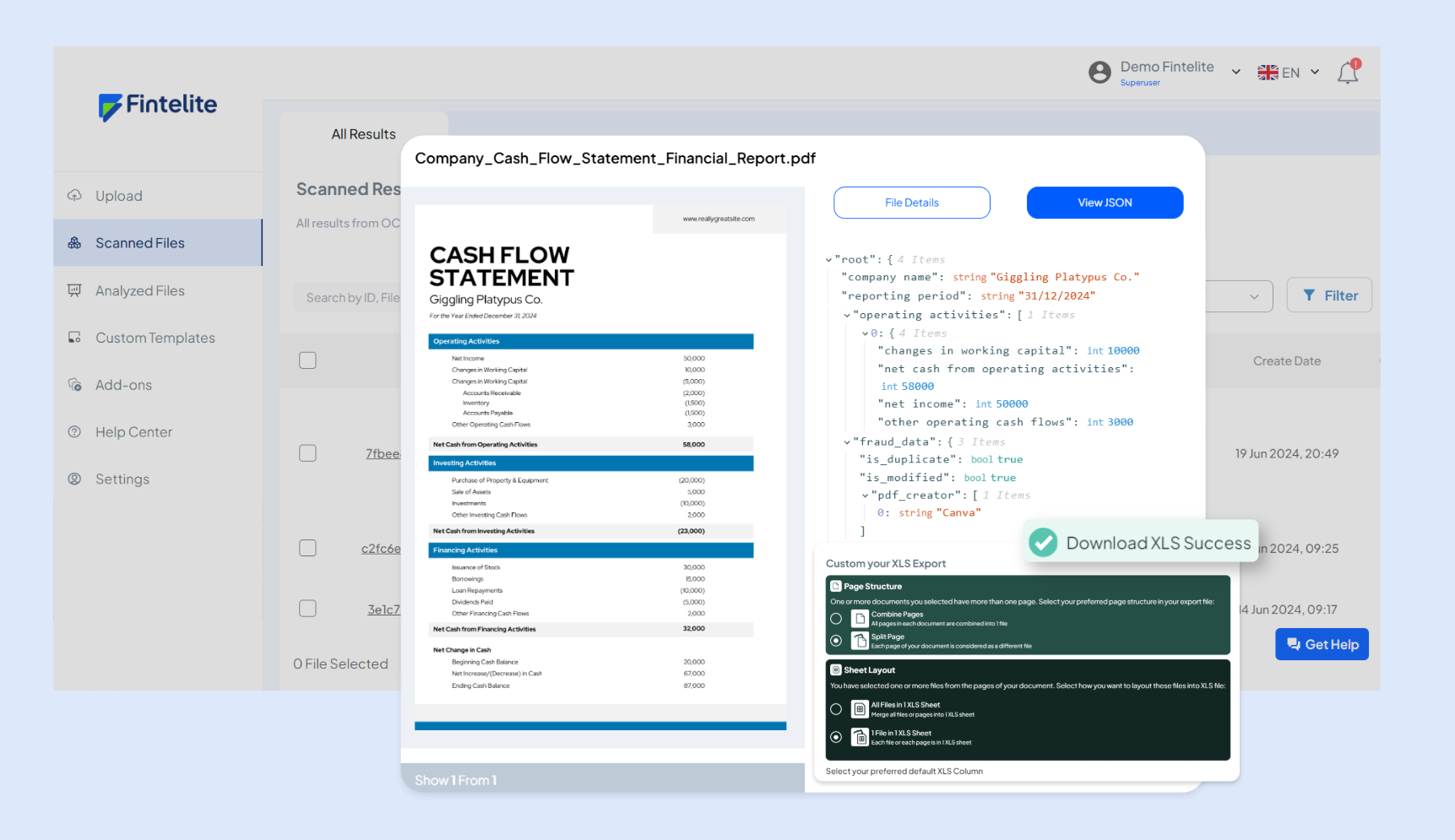The image size is (1455, 840).
Task: Click the Settings sidebar icon
Action: tap(75, 480)
